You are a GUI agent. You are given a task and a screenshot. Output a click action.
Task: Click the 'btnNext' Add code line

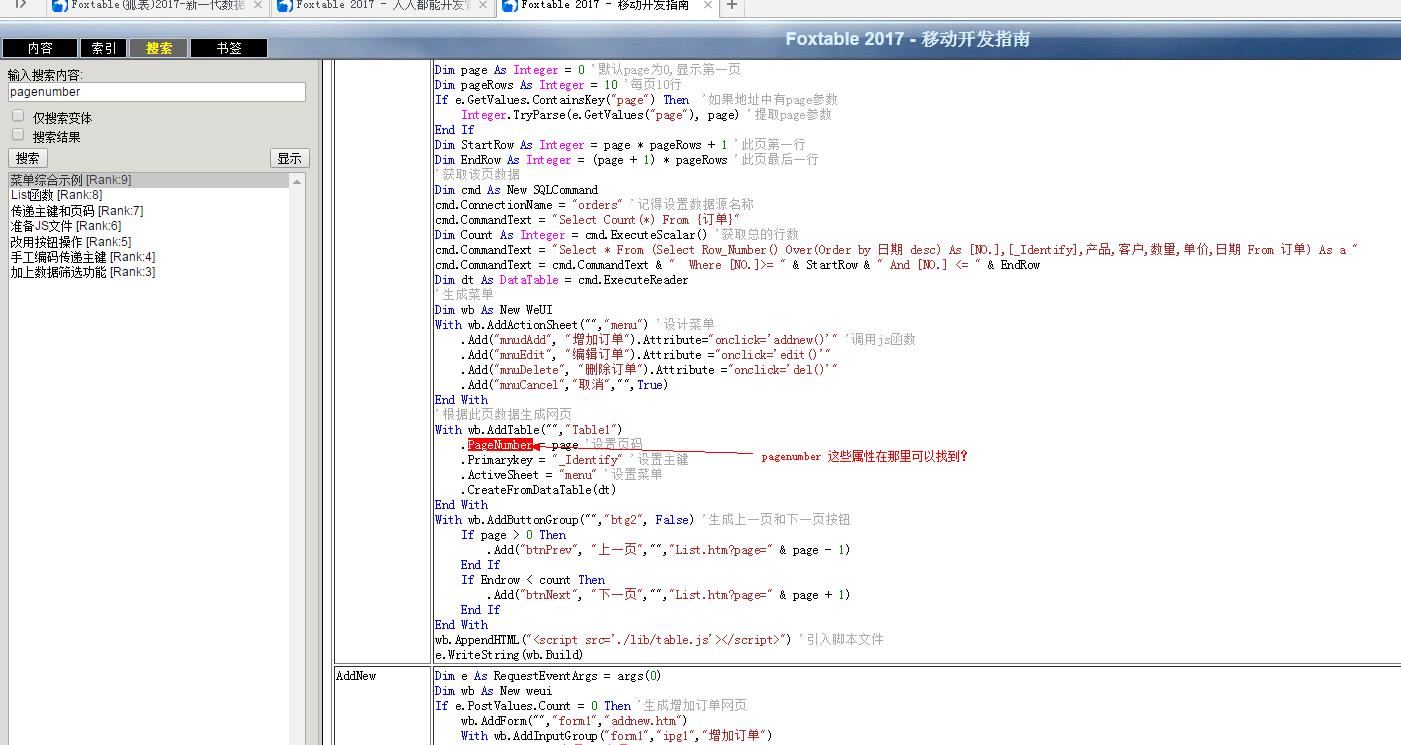tap(668, 595)
